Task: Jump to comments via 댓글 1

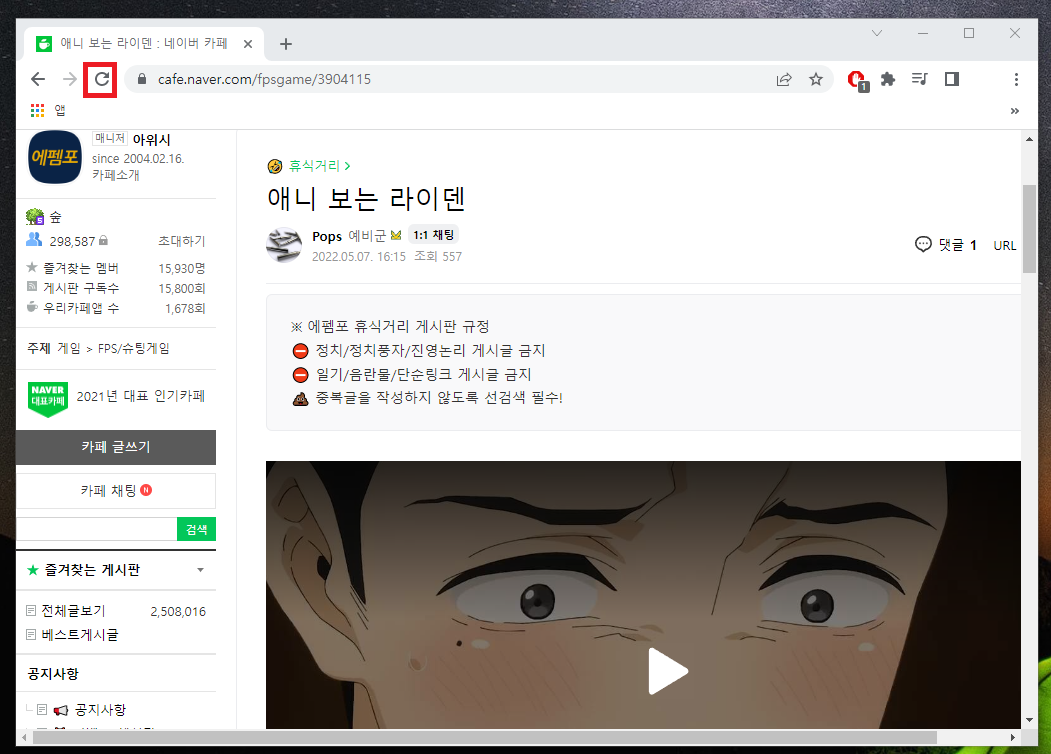Action: [946, 245]
